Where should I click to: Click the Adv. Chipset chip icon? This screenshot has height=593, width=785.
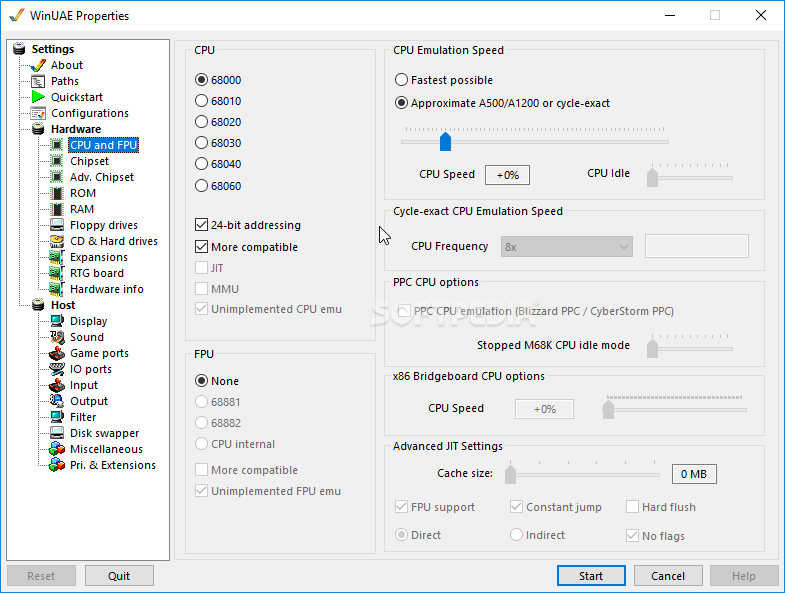point(57,177)
